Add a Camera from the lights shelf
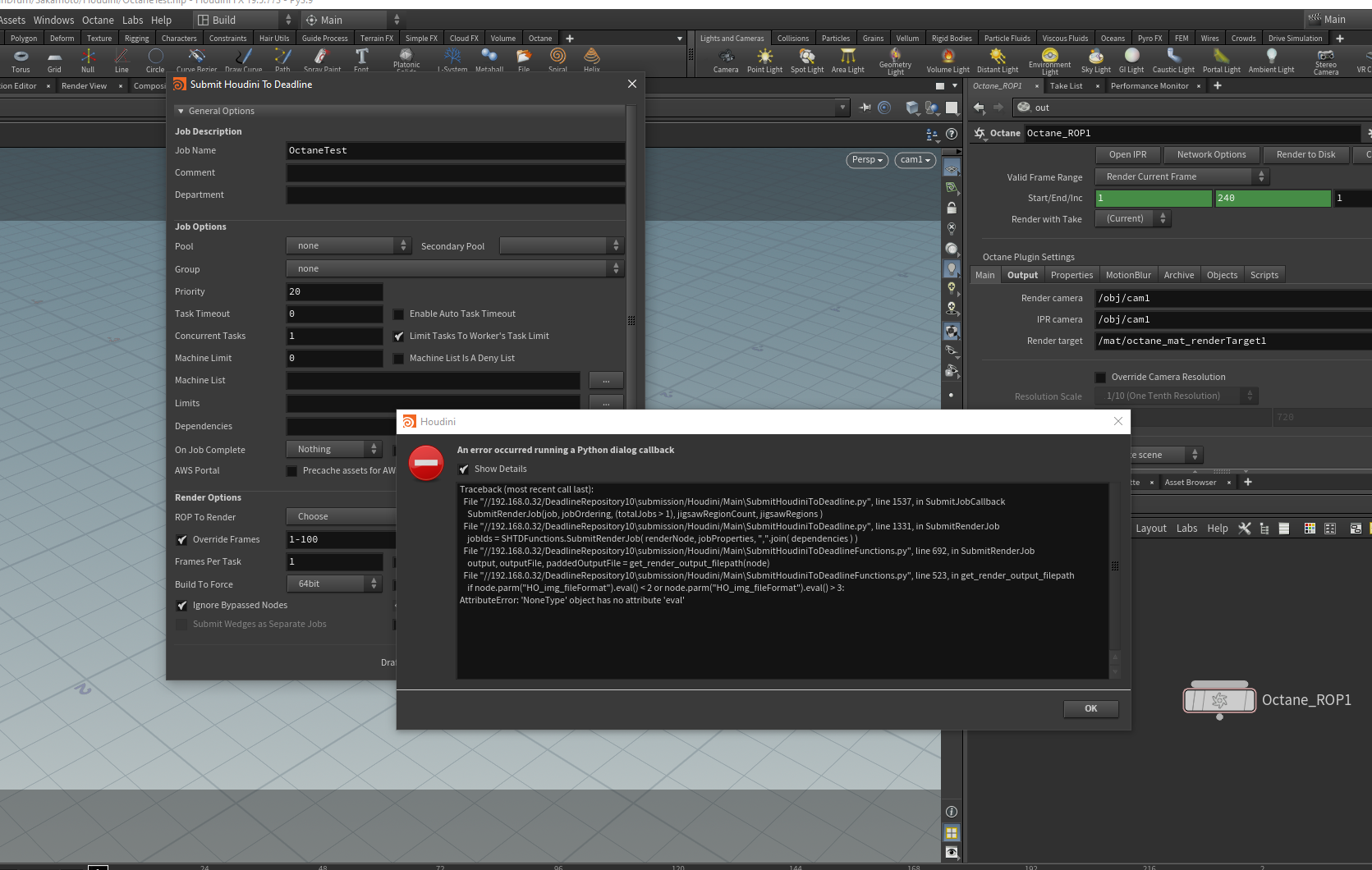This screenshot has height=870, width=1372. tap(726, 61)
